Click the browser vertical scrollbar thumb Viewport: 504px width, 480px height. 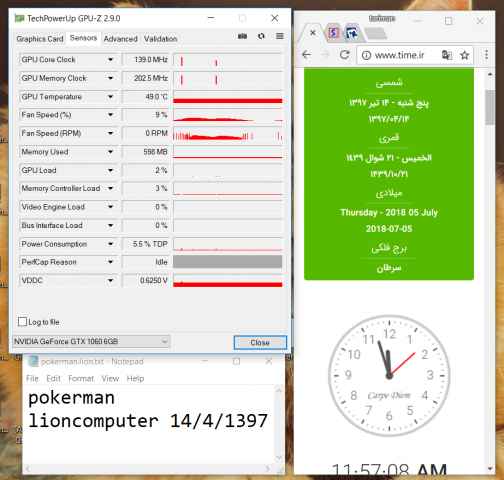coord(490,107)
